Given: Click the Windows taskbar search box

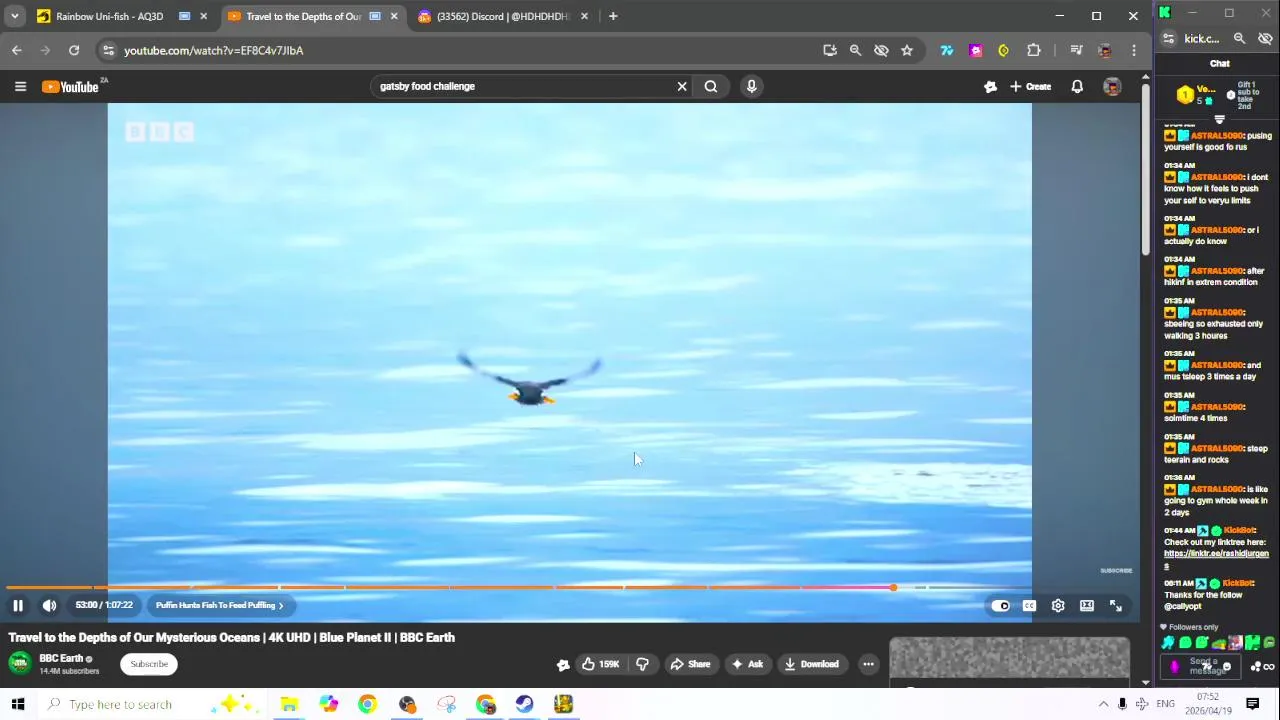Looking at the screenshot, I should pyautogui.click(x=150, y=704).
